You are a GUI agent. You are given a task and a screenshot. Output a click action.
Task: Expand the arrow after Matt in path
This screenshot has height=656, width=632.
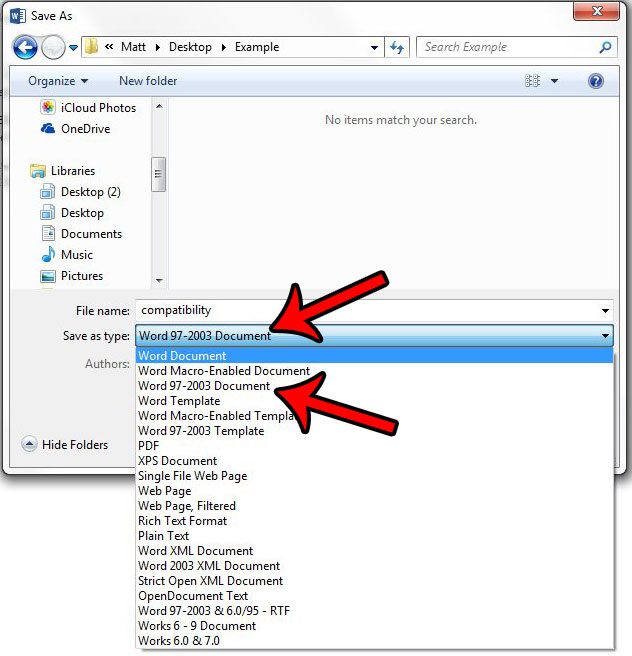pos(158,47)
